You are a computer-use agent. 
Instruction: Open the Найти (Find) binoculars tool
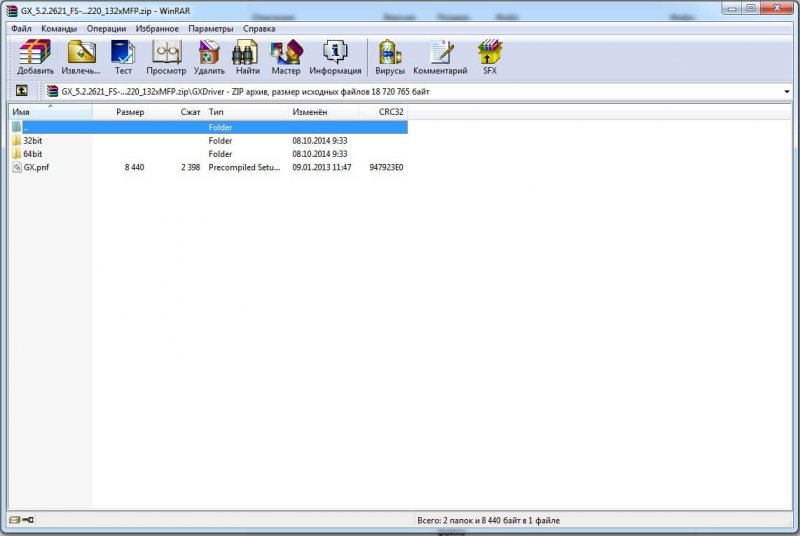coord(247,57)
